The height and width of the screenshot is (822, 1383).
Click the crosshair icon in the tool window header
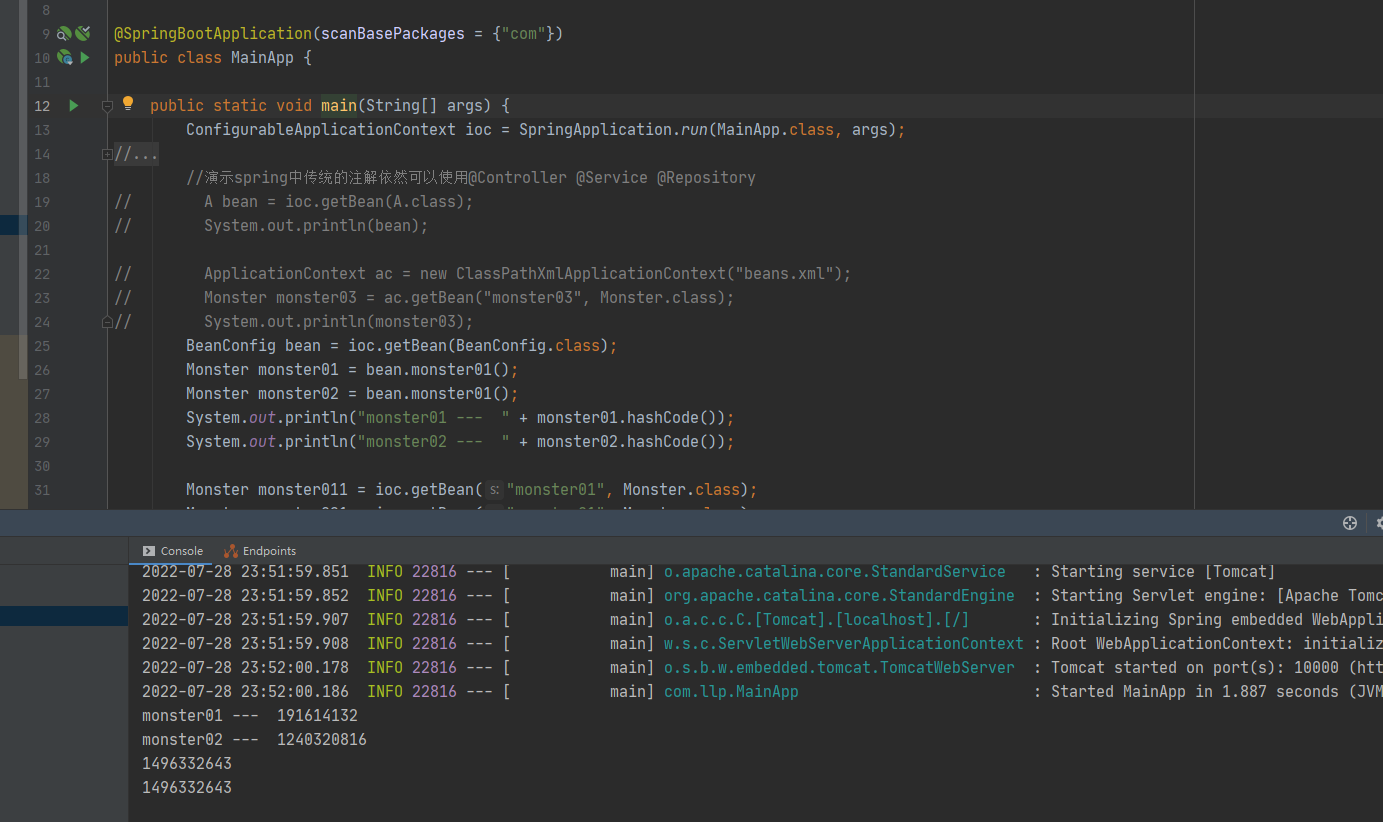pos(1349,523)
